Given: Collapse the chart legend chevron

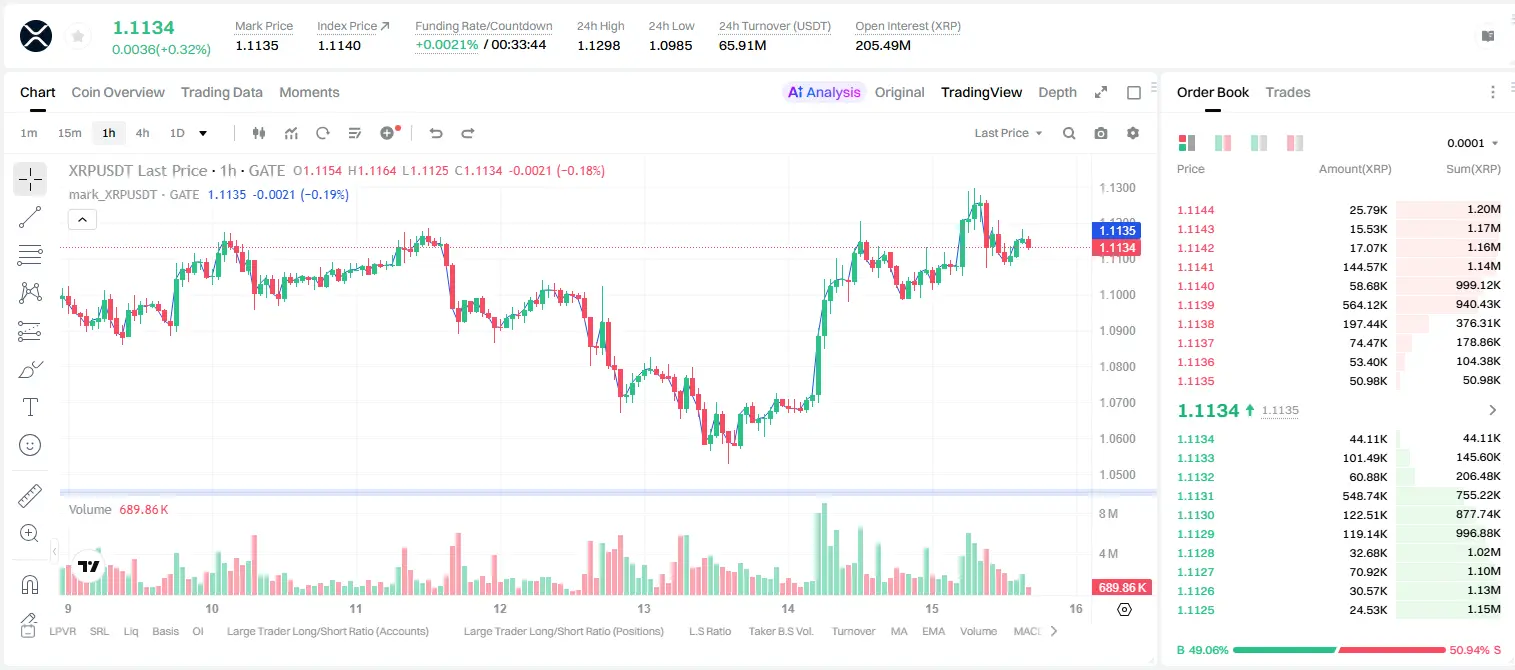Looking at the screenshot, I should coord(82,219).
